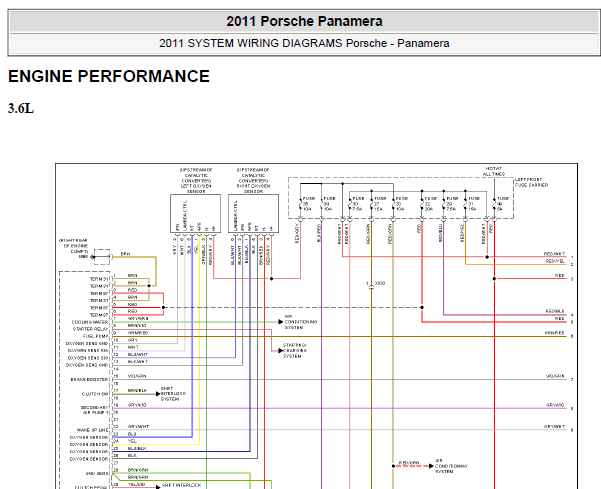The height and width of the screenshot is (489, 601).
Task: Click the 'LEFT FRONT FUSE CARRIER' label
Action: pyautogui.click(x=531, y=182)
